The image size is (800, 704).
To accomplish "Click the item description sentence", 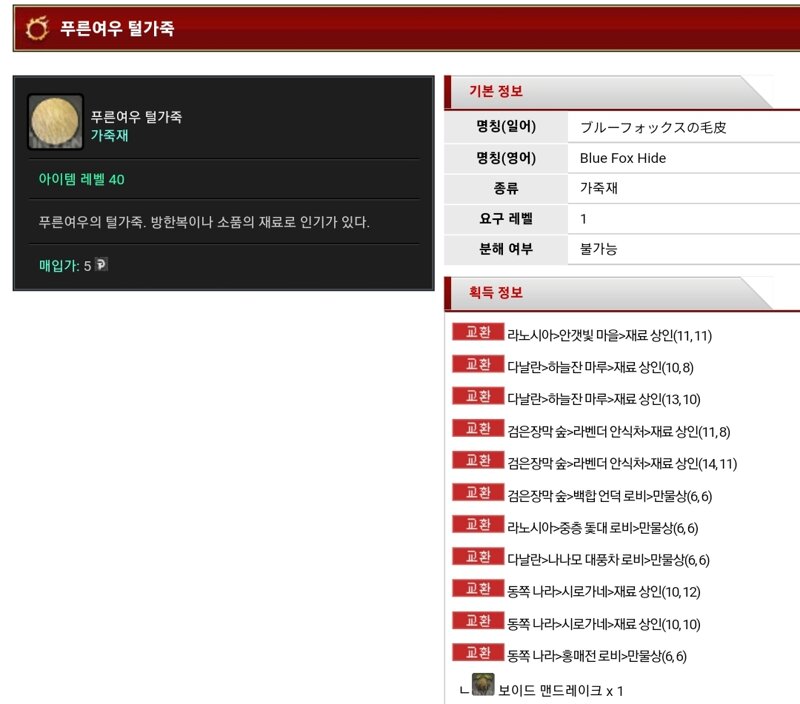I will tap(204, 222).
